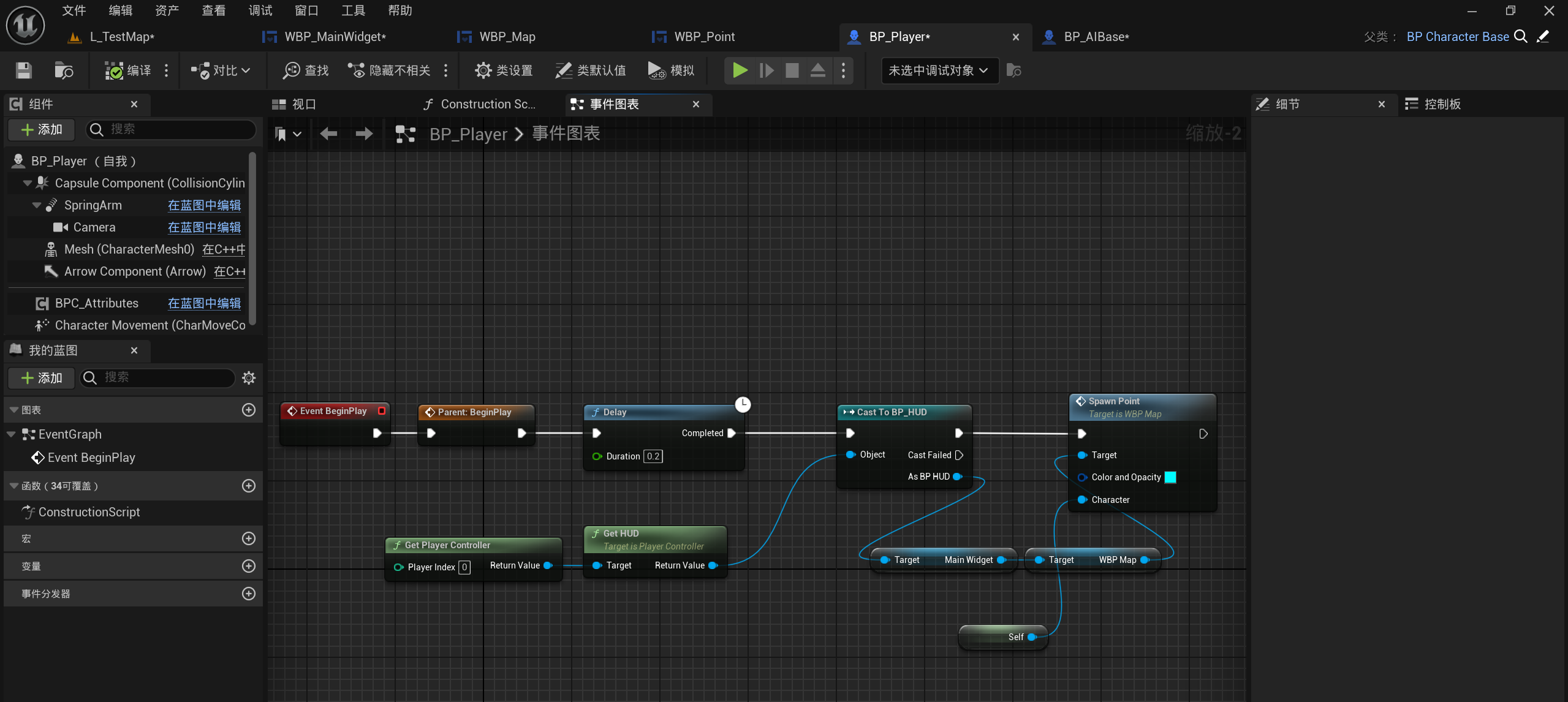Toggle Hide Unrelated nodes

coord(389,70)
